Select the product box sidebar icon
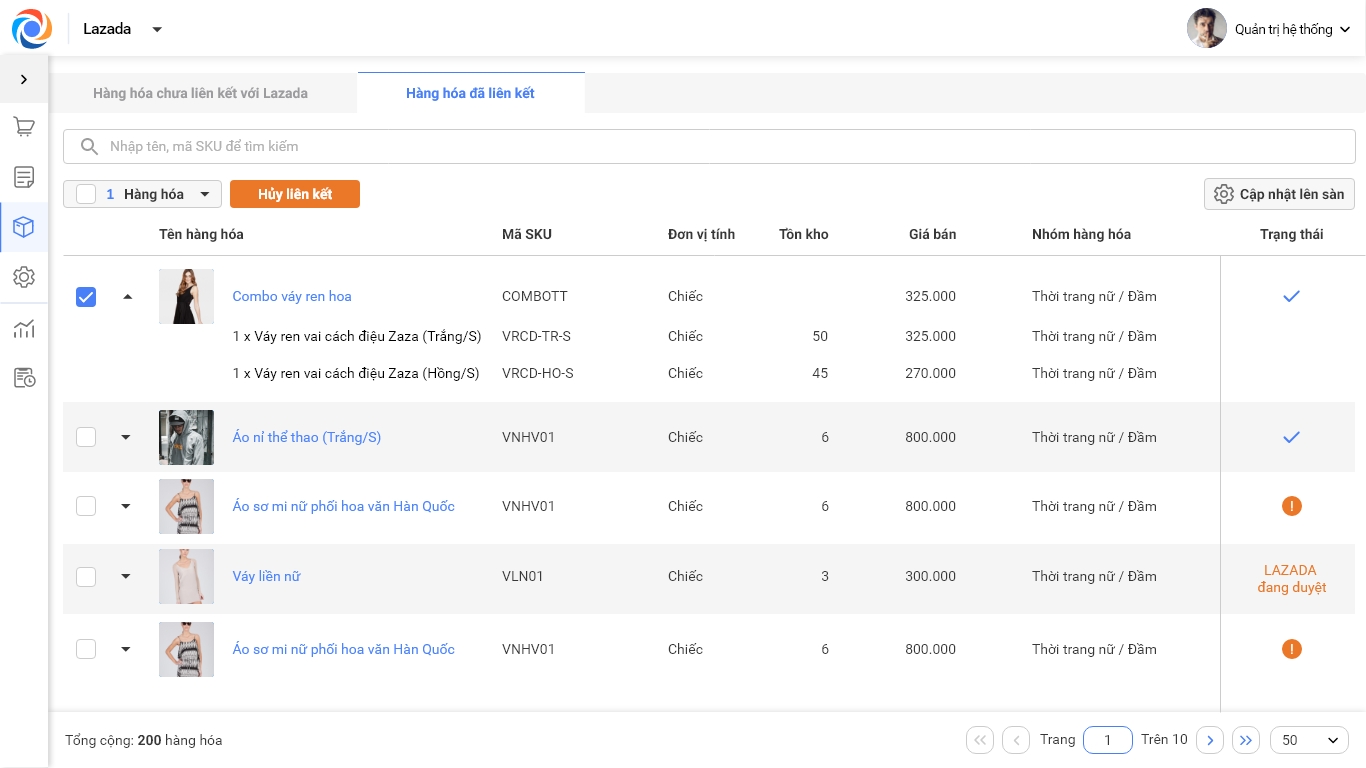The image size is (1366, 768). (x=24, y=227)
